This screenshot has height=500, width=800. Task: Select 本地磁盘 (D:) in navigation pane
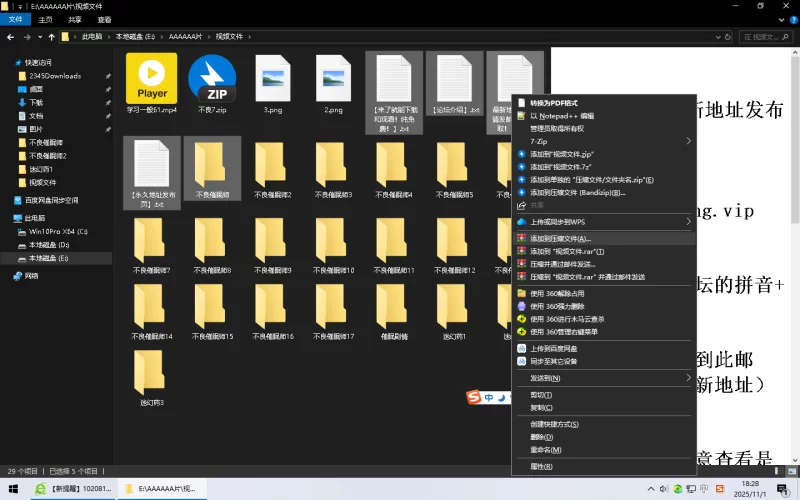point(49,244)
